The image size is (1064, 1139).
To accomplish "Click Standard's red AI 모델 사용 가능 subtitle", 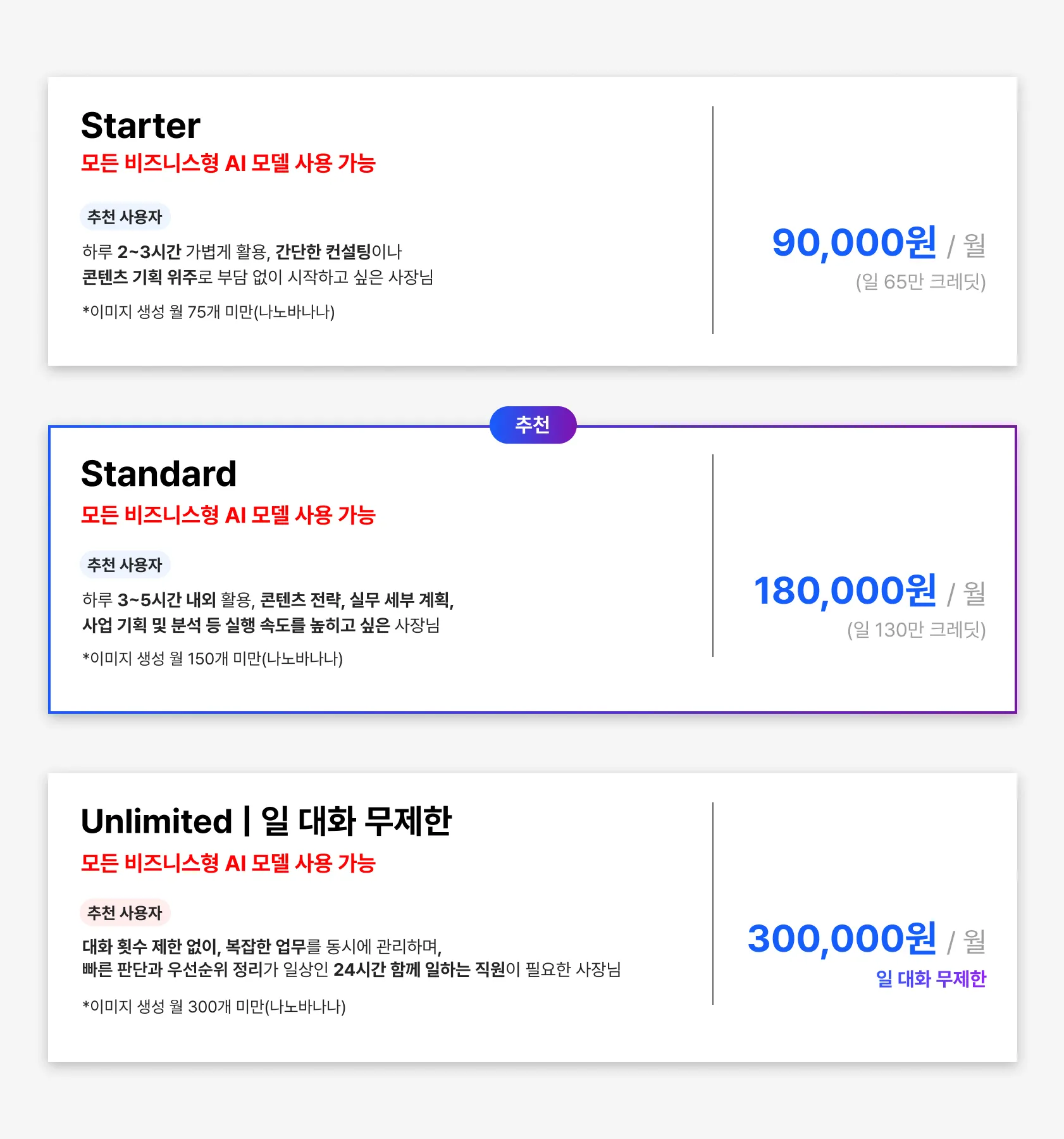I will tap(228, 515).
